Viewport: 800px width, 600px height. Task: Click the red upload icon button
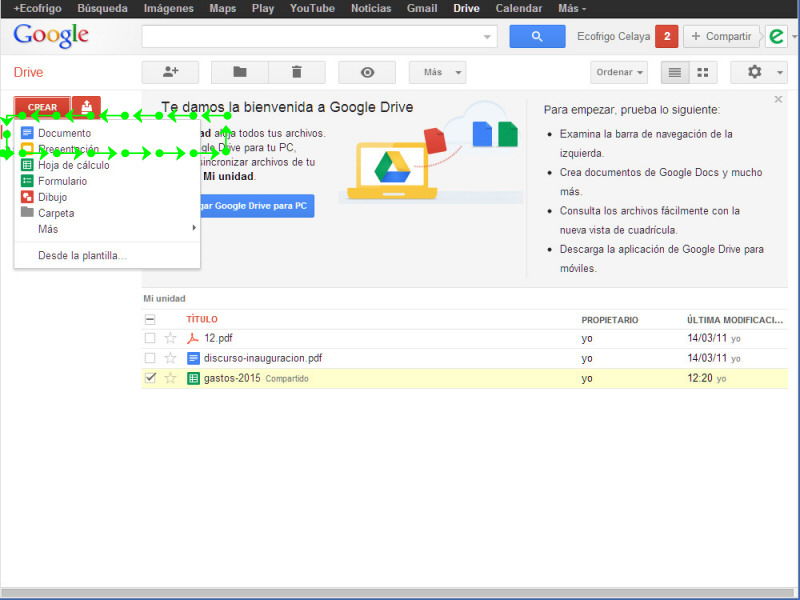(86, 106)
